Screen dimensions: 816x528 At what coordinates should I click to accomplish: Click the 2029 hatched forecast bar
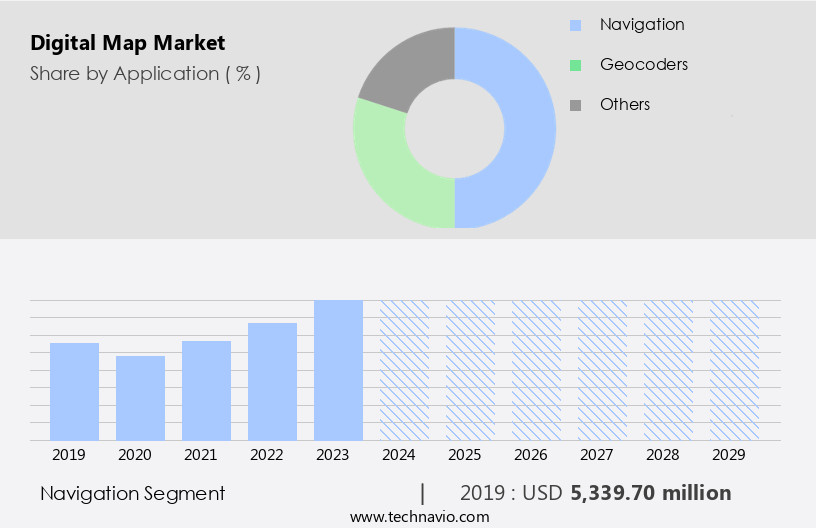pos(734,370)
